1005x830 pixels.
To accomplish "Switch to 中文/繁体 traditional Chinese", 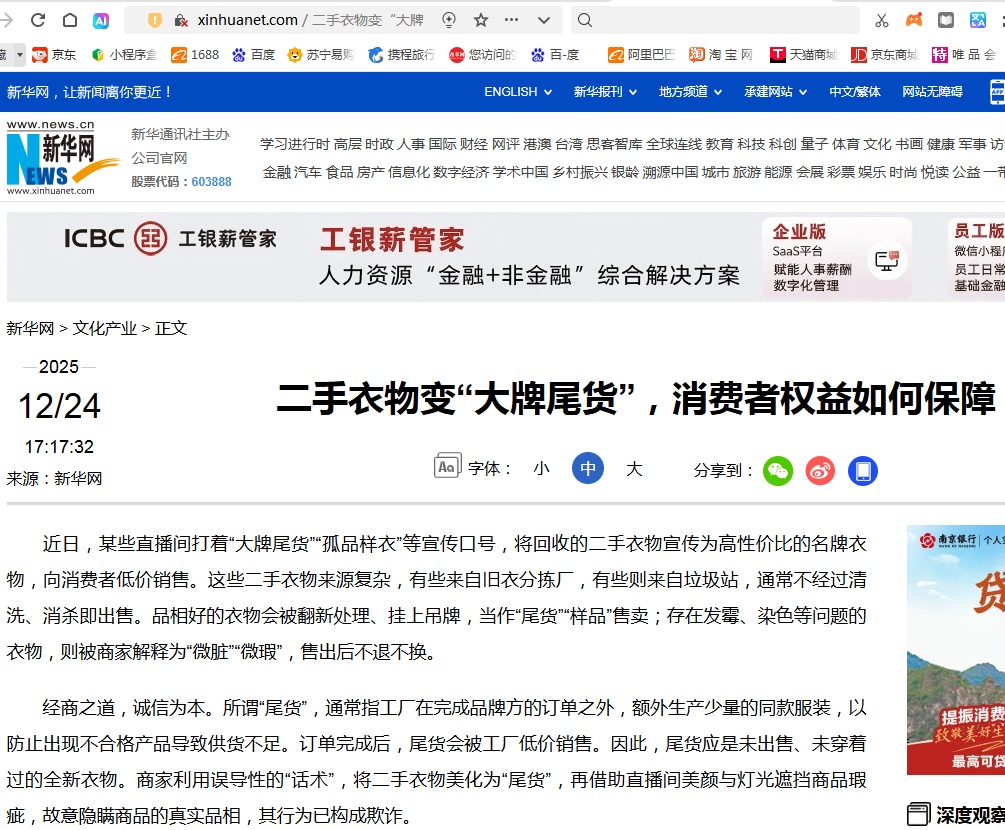I will (x=855, y=91).
